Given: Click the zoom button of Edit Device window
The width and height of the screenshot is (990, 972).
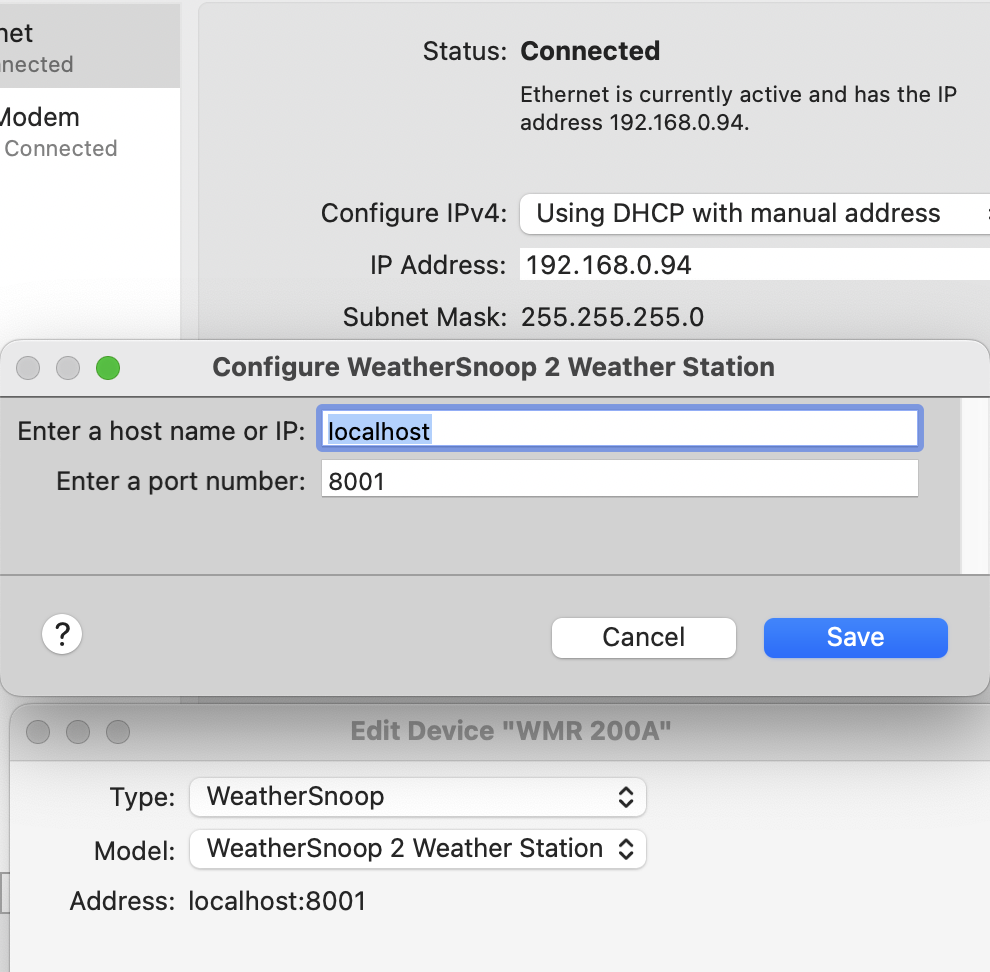Looking at the screenshot, I should [x=117, y=732].
